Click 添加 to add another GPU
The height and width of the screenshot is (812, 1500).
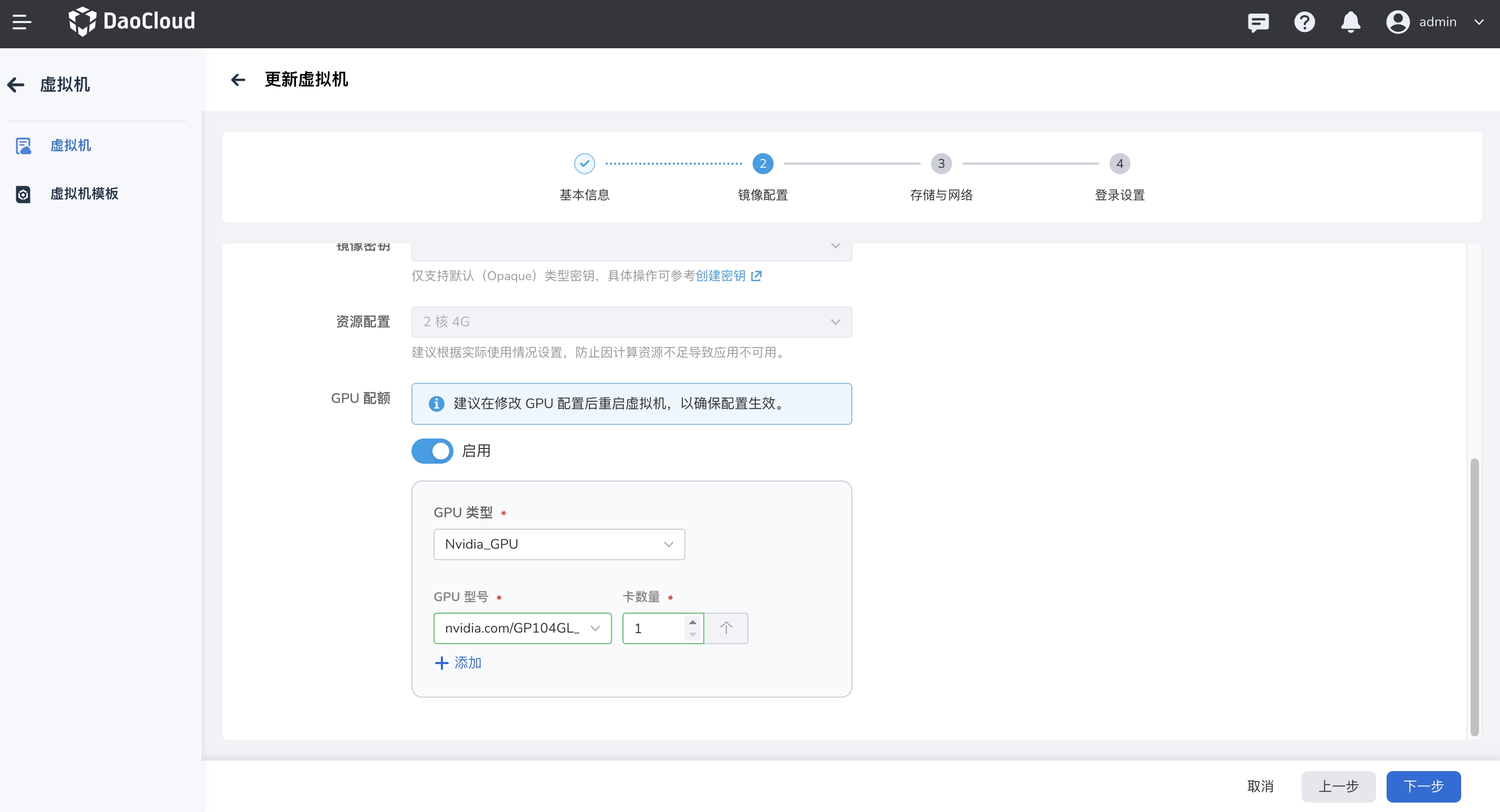[458, 663]
